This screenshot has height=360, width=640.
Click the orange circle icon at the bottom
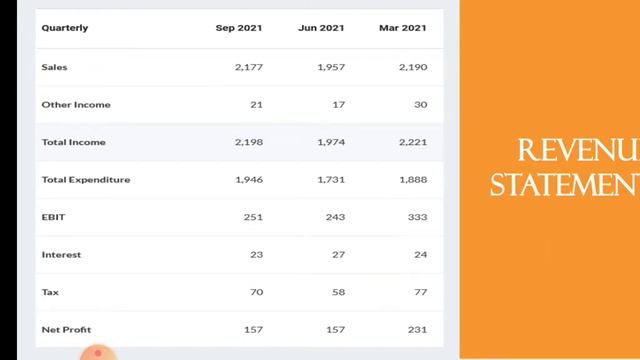(98, 353)
